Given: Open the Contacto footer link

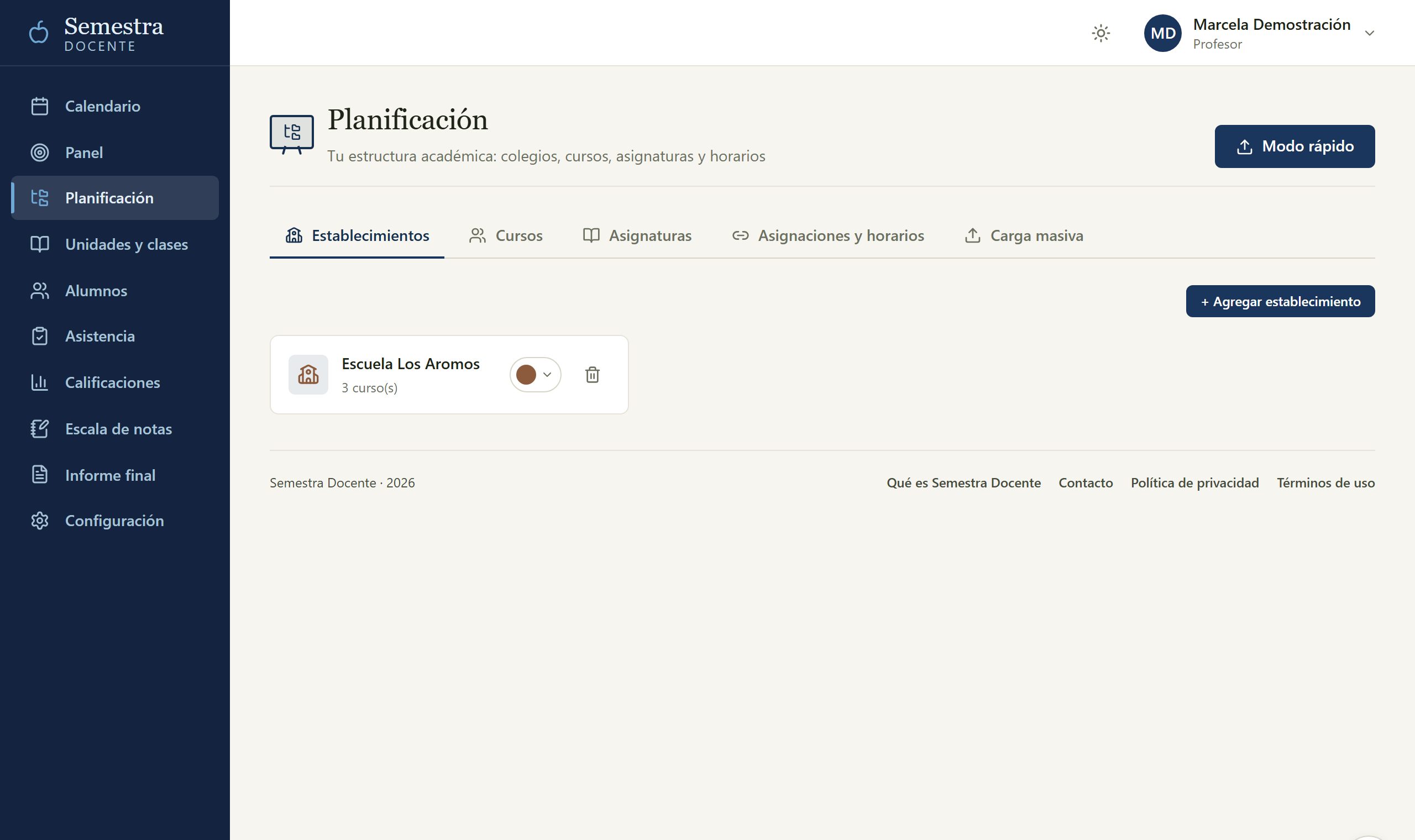Looking at the screenshot, I should pyautogui.click(x=1086, y=483).
